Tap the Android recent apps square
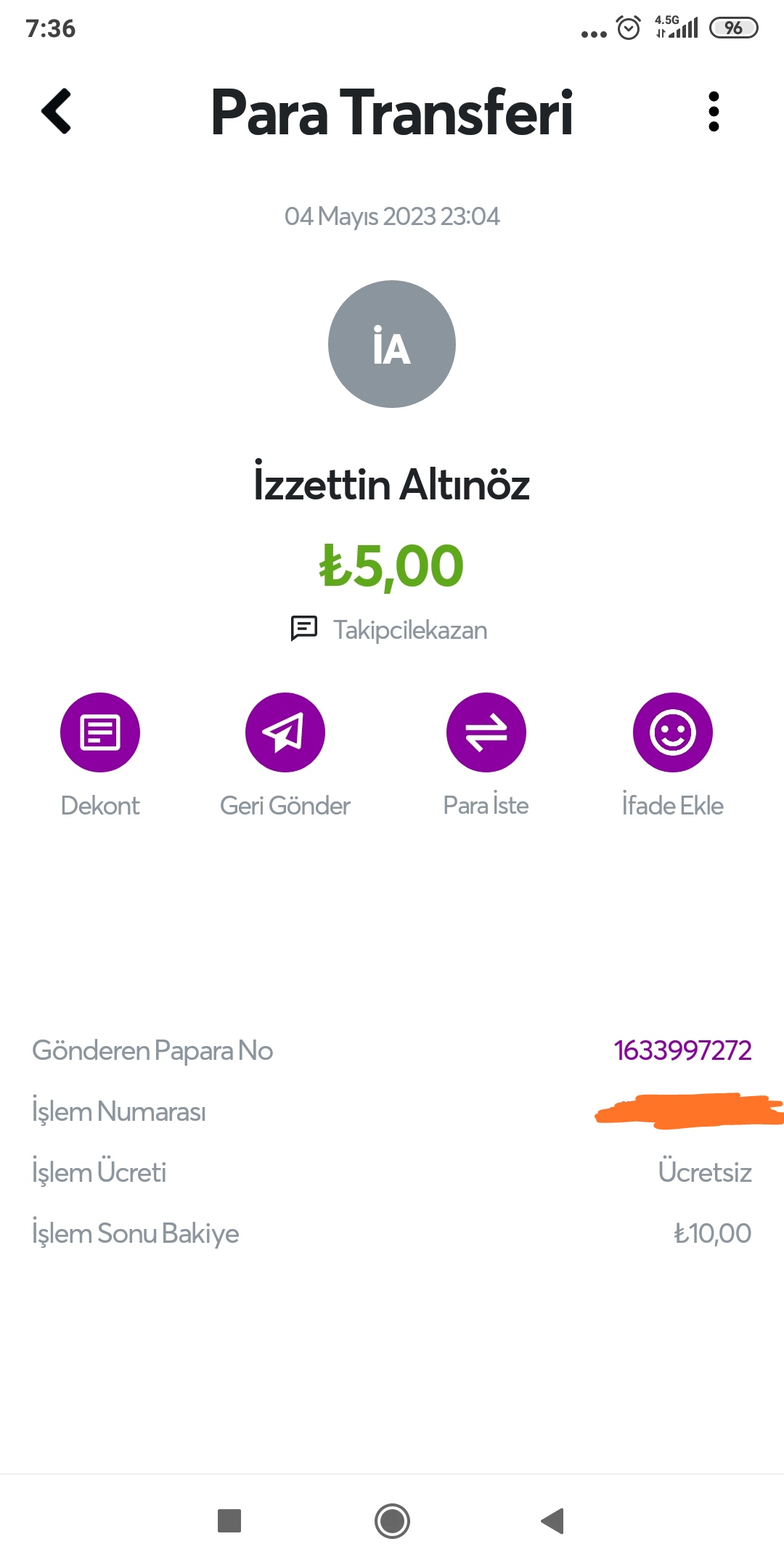 [x=229, y=1521]
